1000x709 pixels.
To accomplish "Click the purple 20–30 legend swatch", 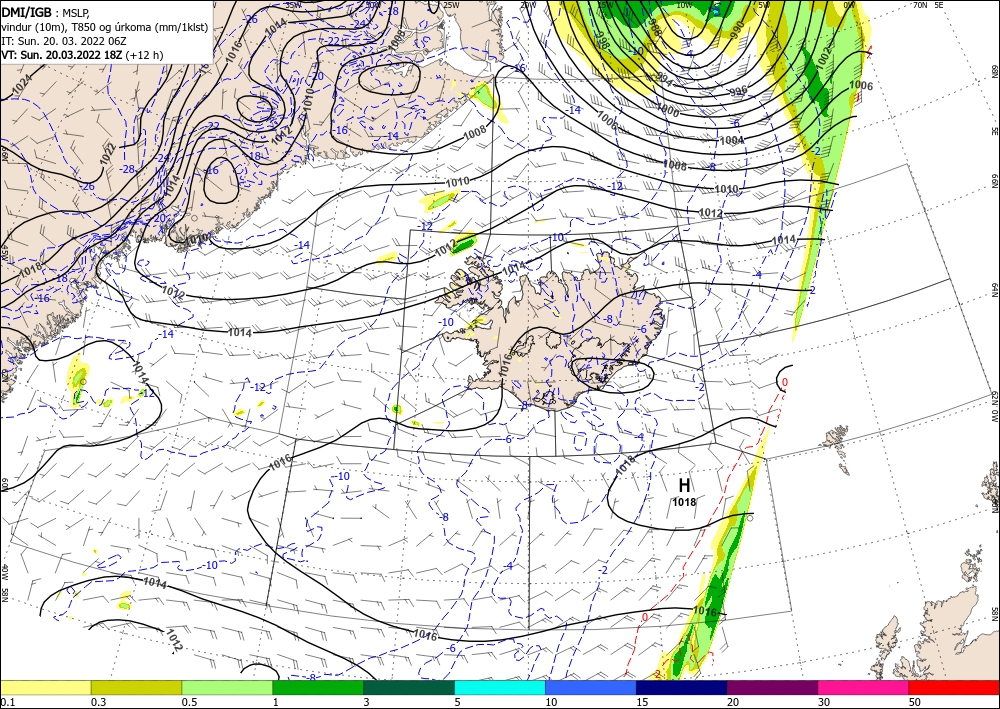I will (x=772, y=687).
